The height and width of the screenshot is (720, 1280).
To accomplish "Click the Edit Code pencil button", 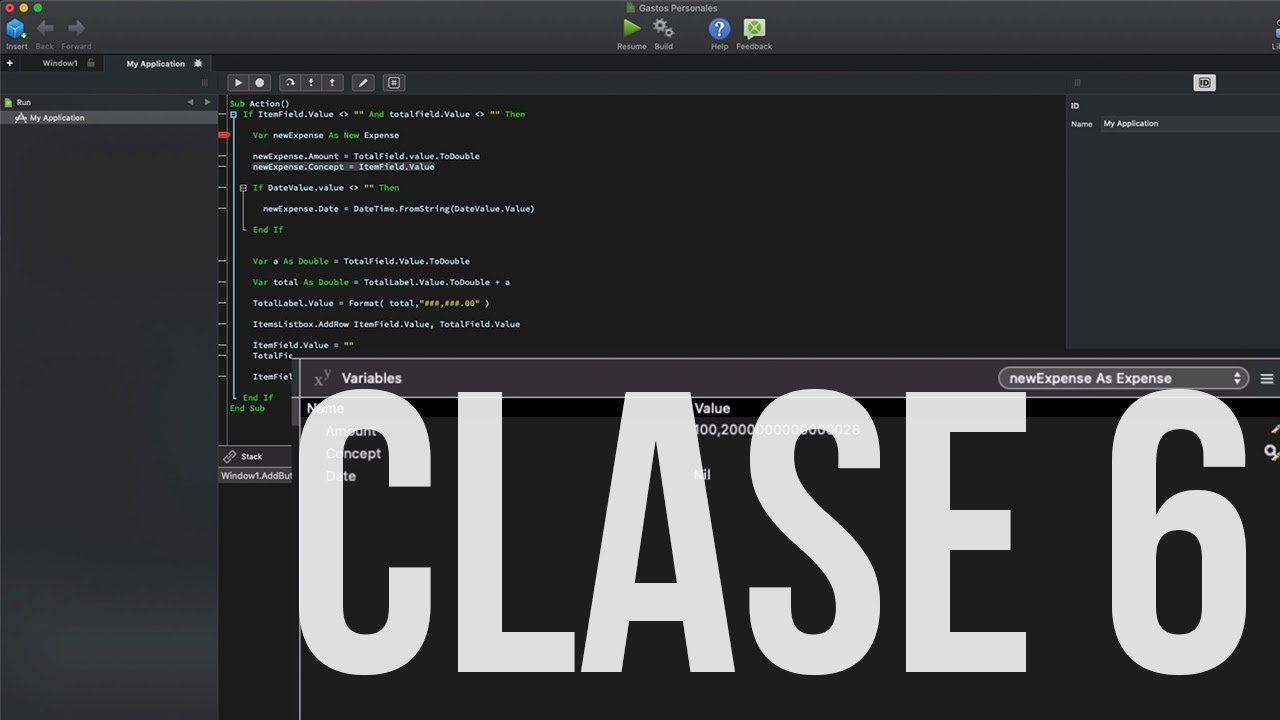I will point(364,83).
